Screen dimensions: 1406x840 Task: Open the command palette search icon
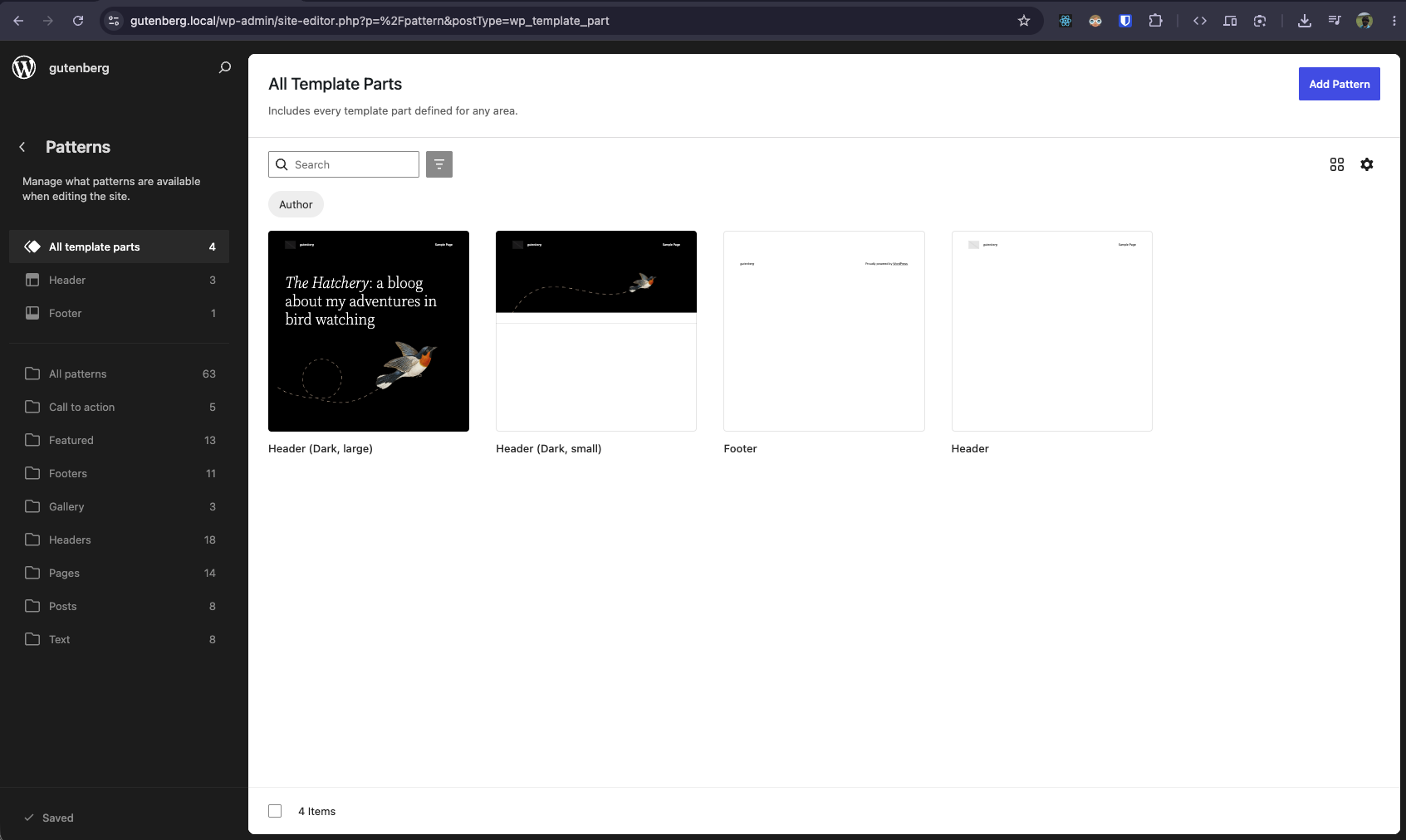(x=224, y=67)
